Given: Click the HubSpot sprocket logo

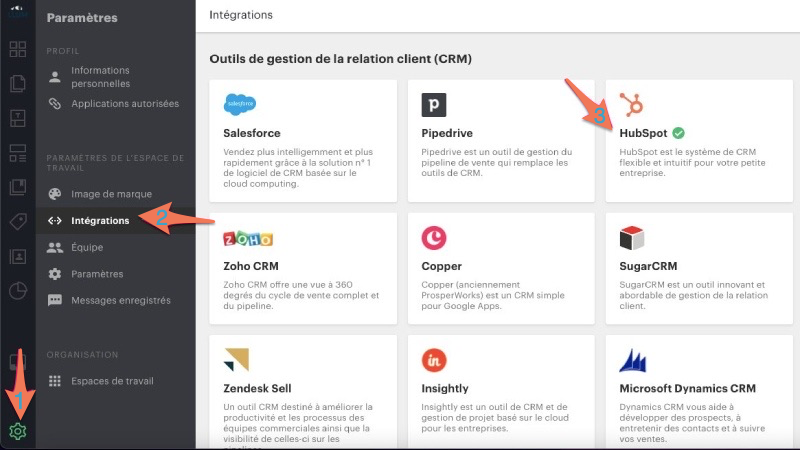Looking at the screenshot, I should click(x=631, y=105).
